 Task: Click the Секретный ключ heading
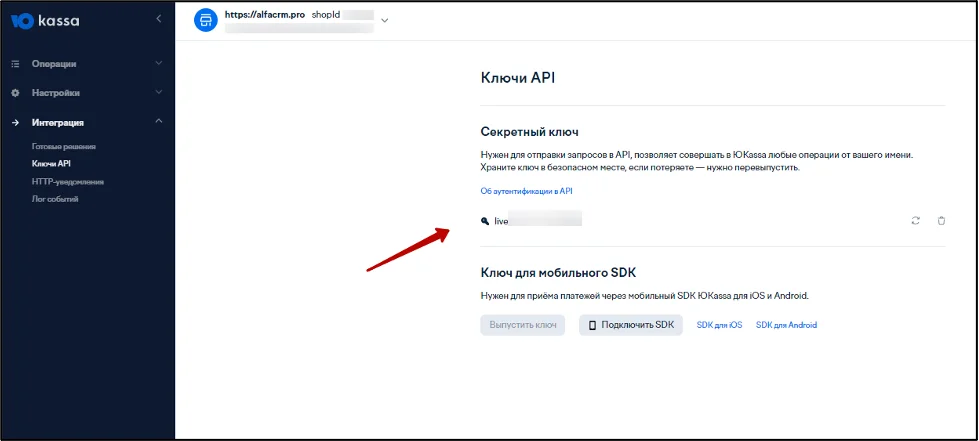(x=529, y=132)
